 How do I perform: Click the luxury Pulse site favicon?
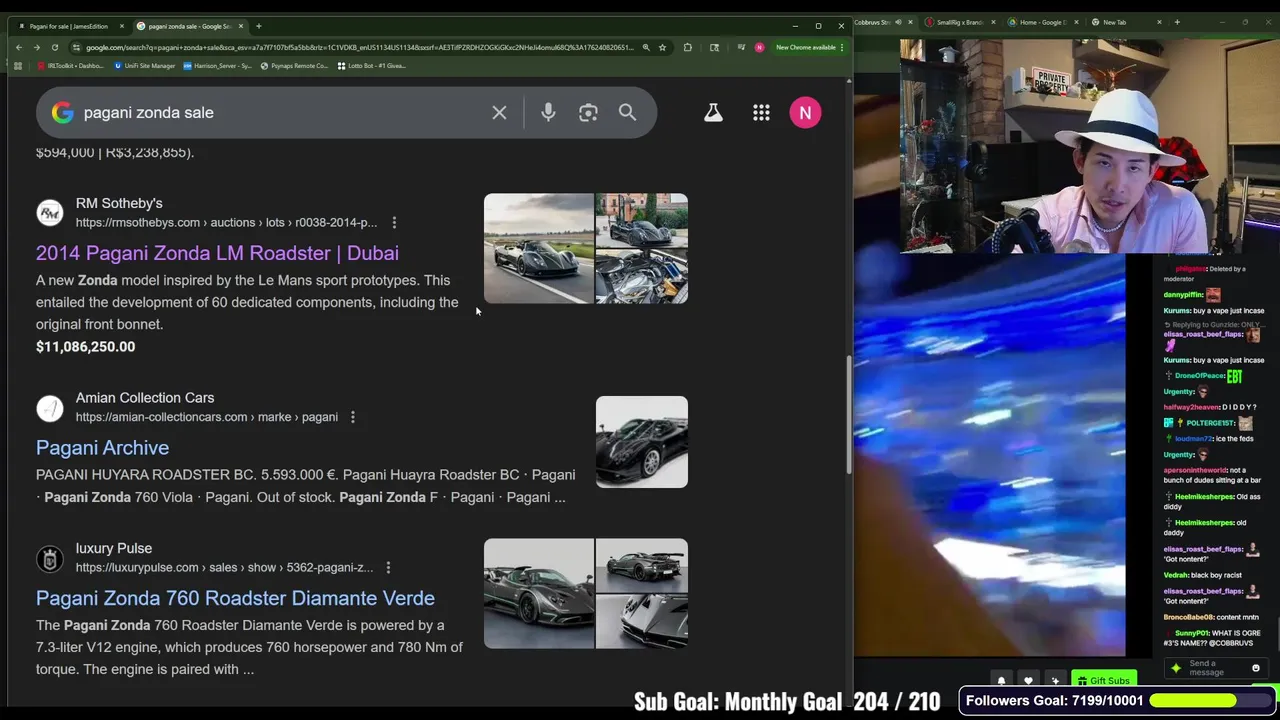click(50, 559)
